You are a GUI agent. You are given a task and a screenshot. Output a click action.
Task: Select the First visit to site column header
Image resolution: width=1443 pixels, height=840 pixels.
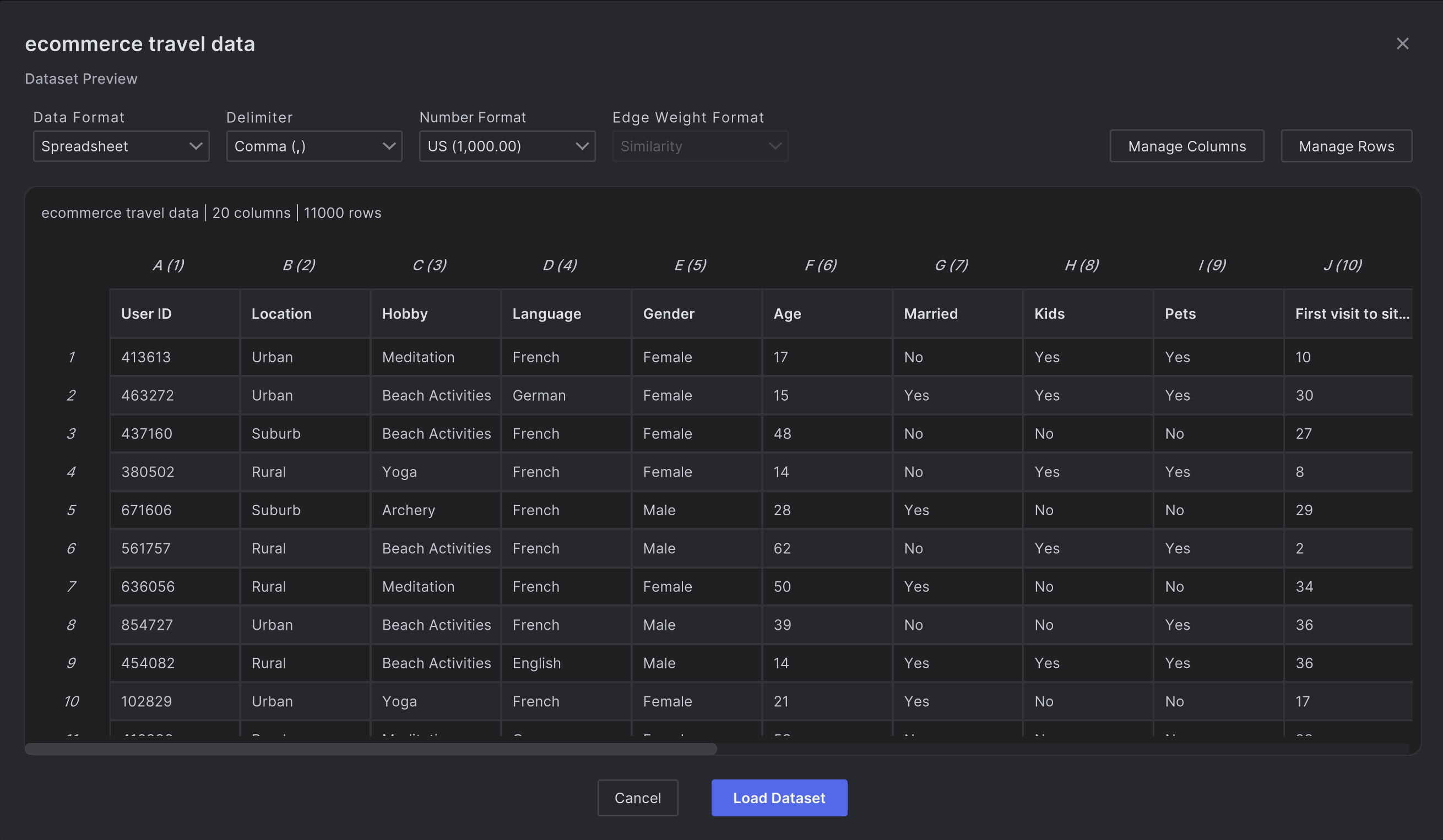(1352, 313)
